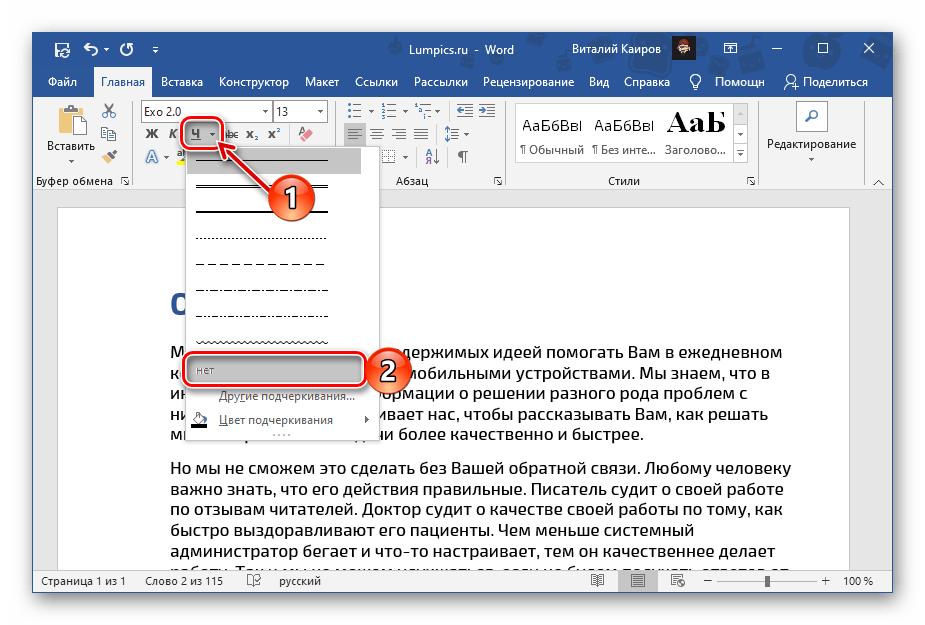Viewport: 925px width, 625px height.
Task: Switch to the read mode view
Action: click(597, 581)
